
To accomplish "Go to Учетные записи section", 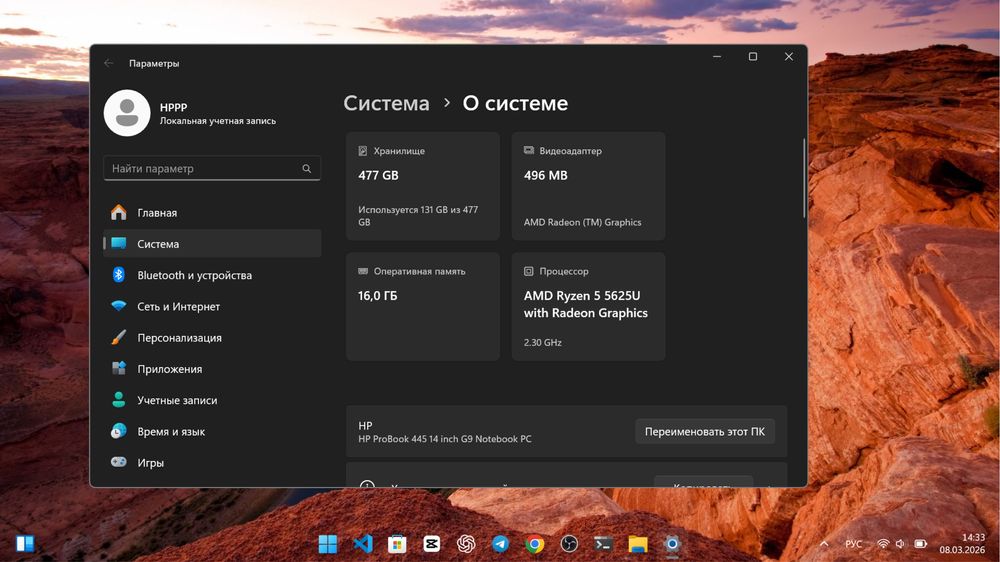I will tap(212, 400).
